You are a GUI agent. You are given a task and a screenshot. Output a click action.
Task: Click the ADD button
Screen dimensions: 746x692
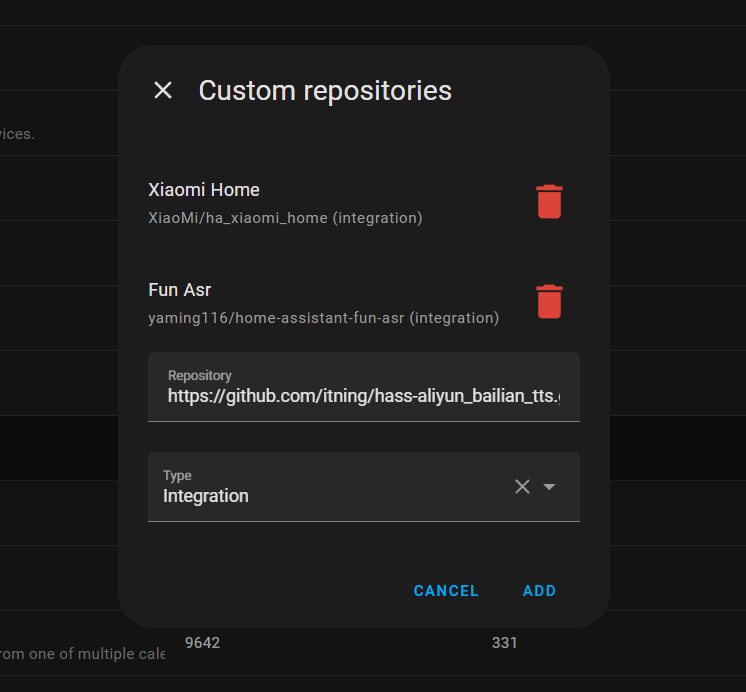(x=539, y=591)
